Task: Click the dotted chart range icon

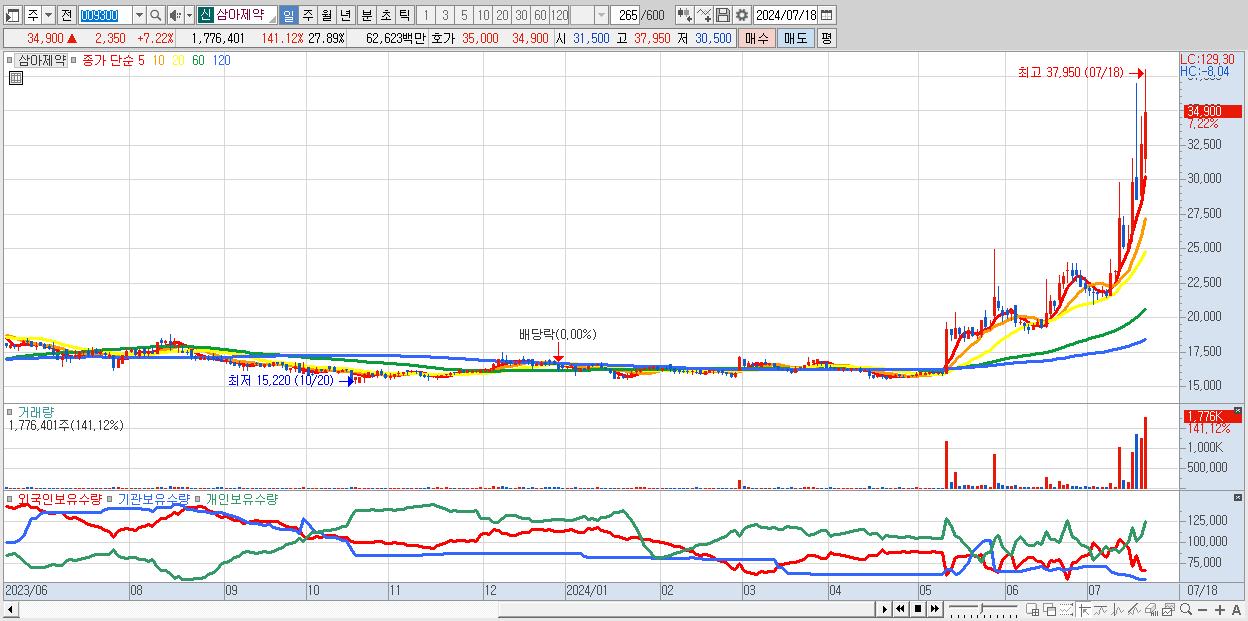Action: 1066,609
